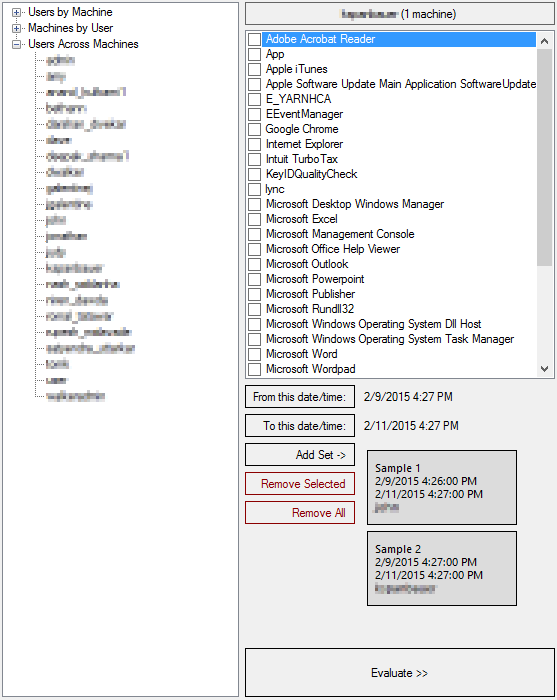Screen dimensions: 557x700
Task: Select the Google Chrome list entry
Action: [x=302, y=129]
